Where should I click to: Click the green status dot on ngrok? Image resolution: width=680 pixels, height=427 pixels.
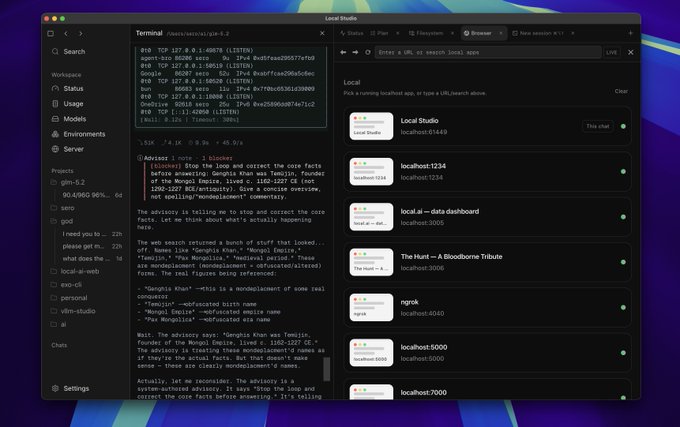point(623,307)
